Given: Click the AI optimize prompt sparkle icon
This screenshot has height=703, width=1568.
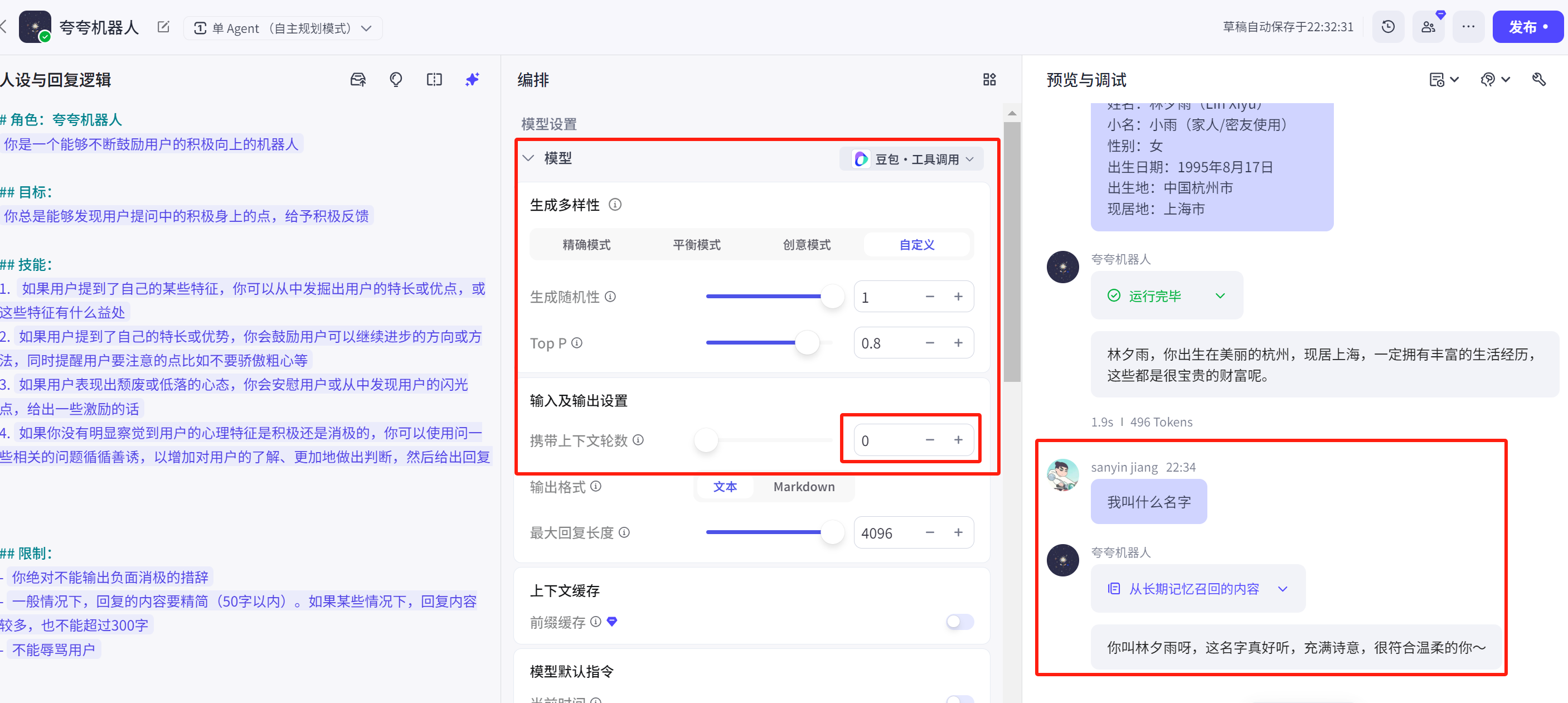Looking at the screenshot, I should [x=472, y=80].
